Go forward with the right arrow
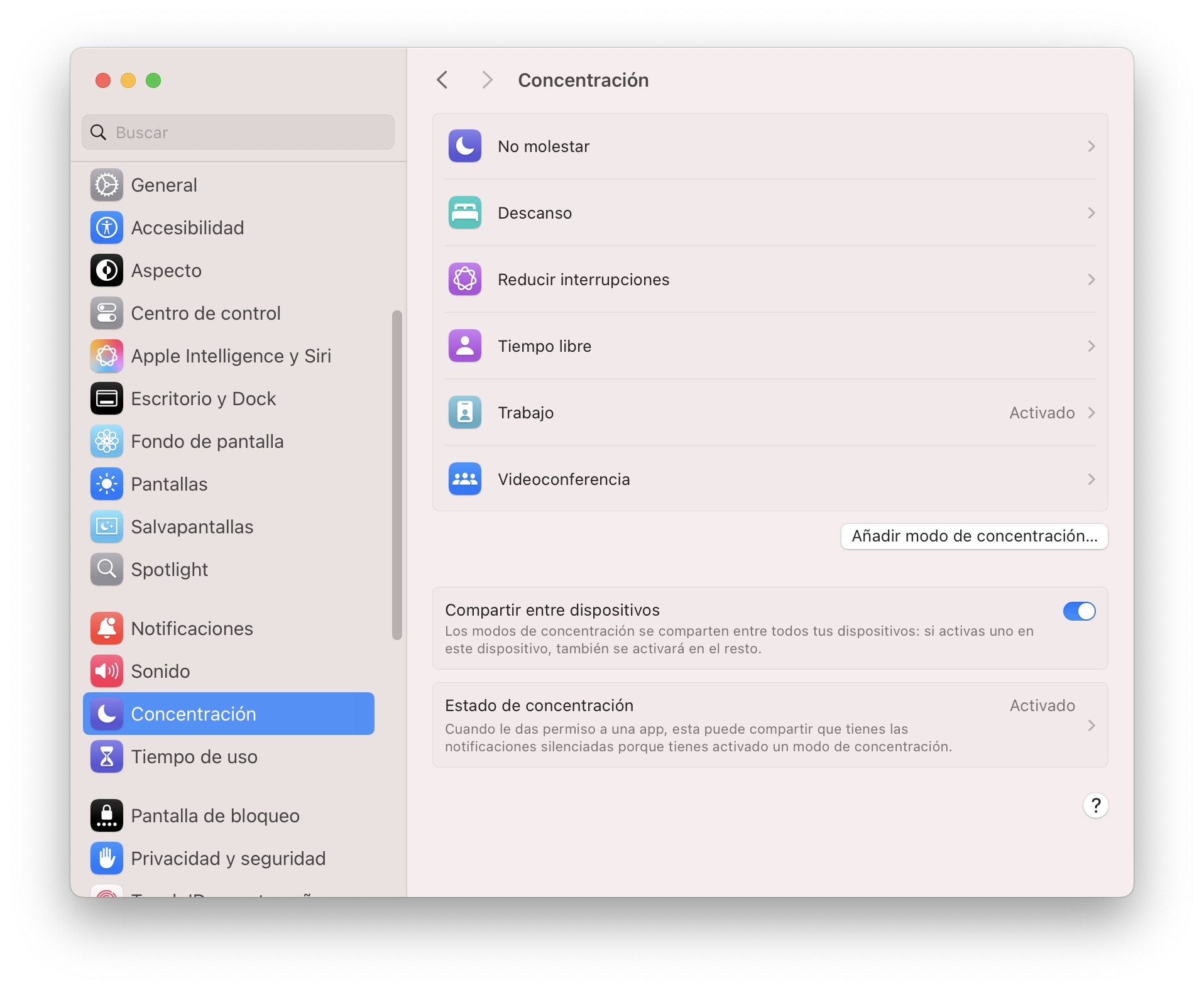The image size is (1204, 990). 487,80
